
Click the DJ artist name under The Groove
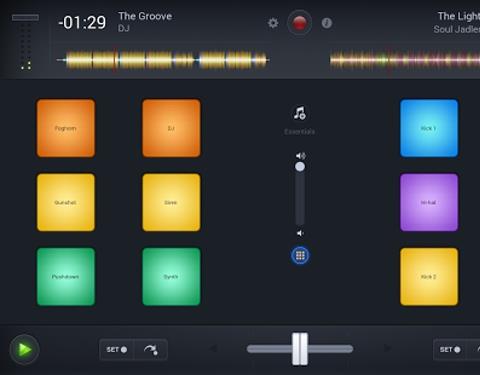pos(124,28)
